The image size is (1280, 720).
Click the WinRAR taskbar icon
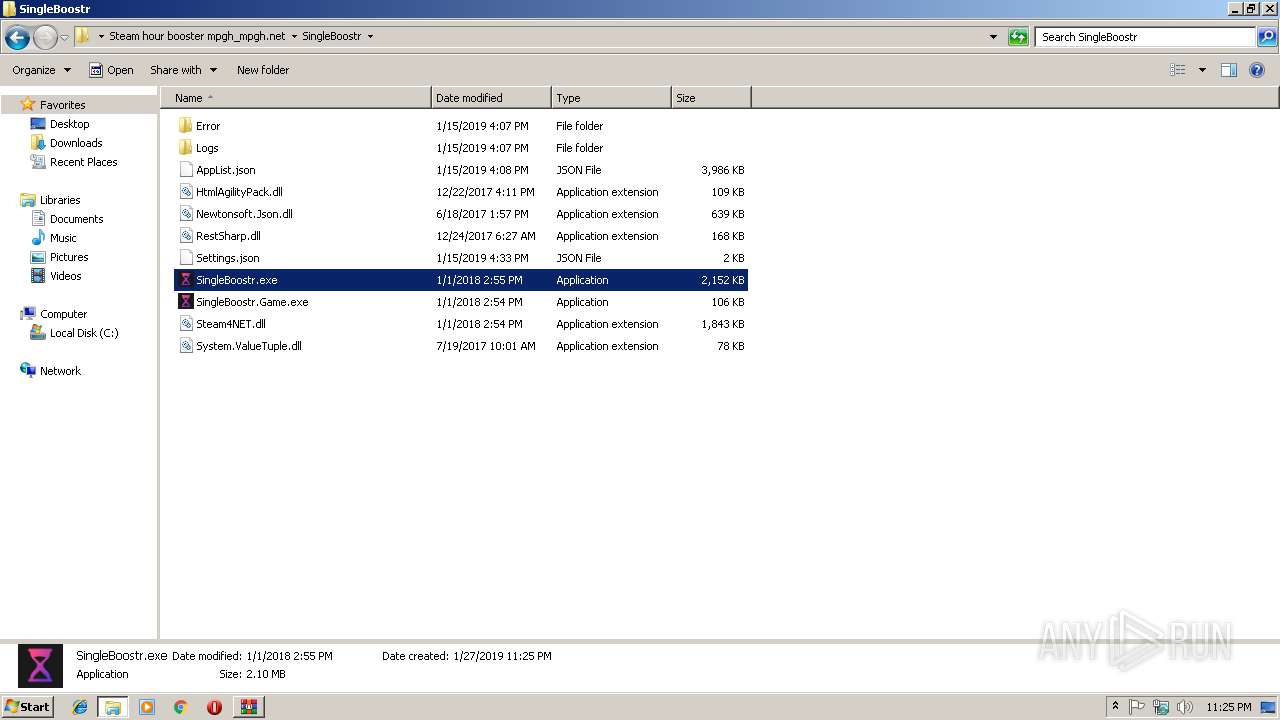248,707
